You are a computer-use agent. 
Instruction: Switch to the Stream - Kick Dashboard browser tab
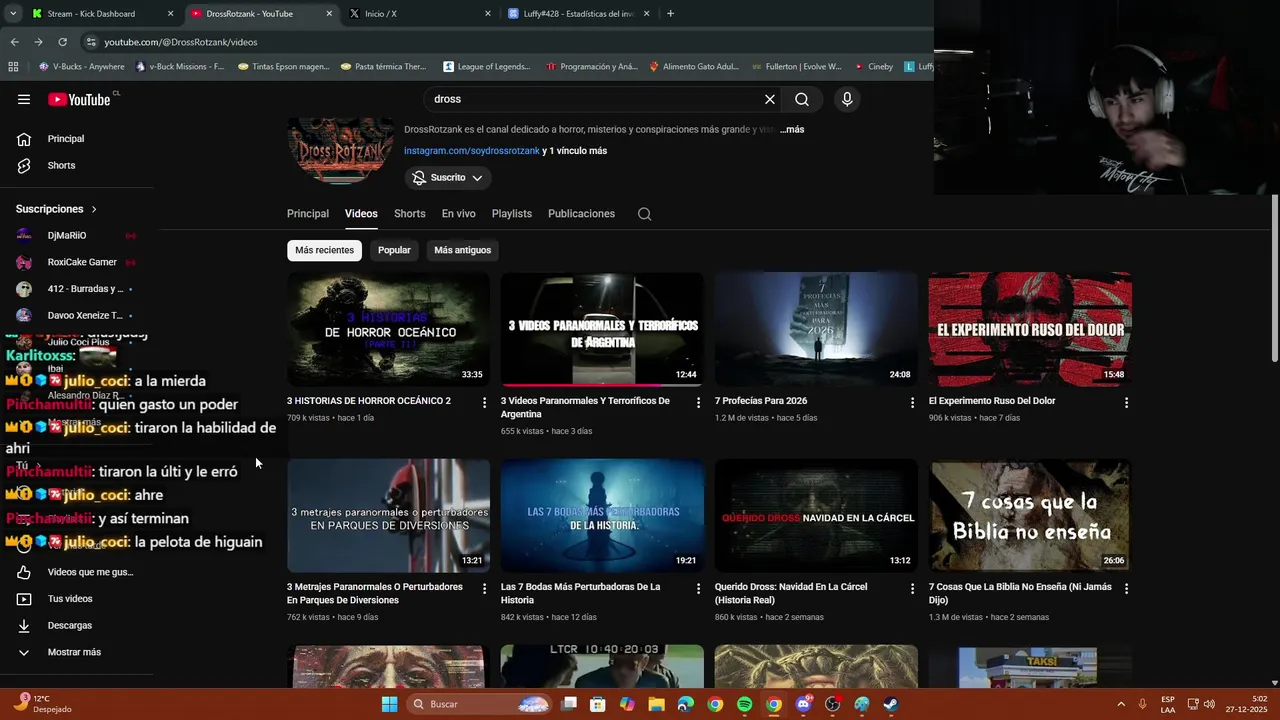pos(103,14)
